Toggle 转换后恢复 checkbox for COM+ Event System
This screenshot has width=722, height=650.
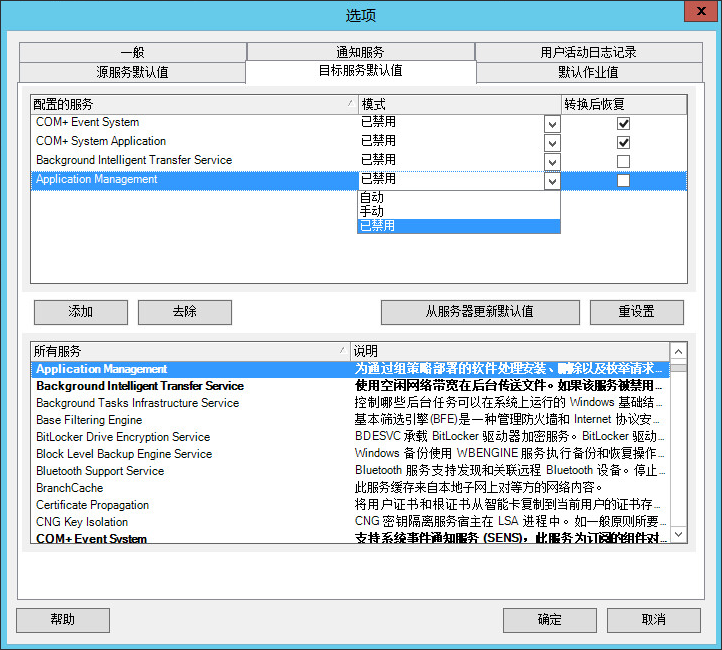(623, 123)
